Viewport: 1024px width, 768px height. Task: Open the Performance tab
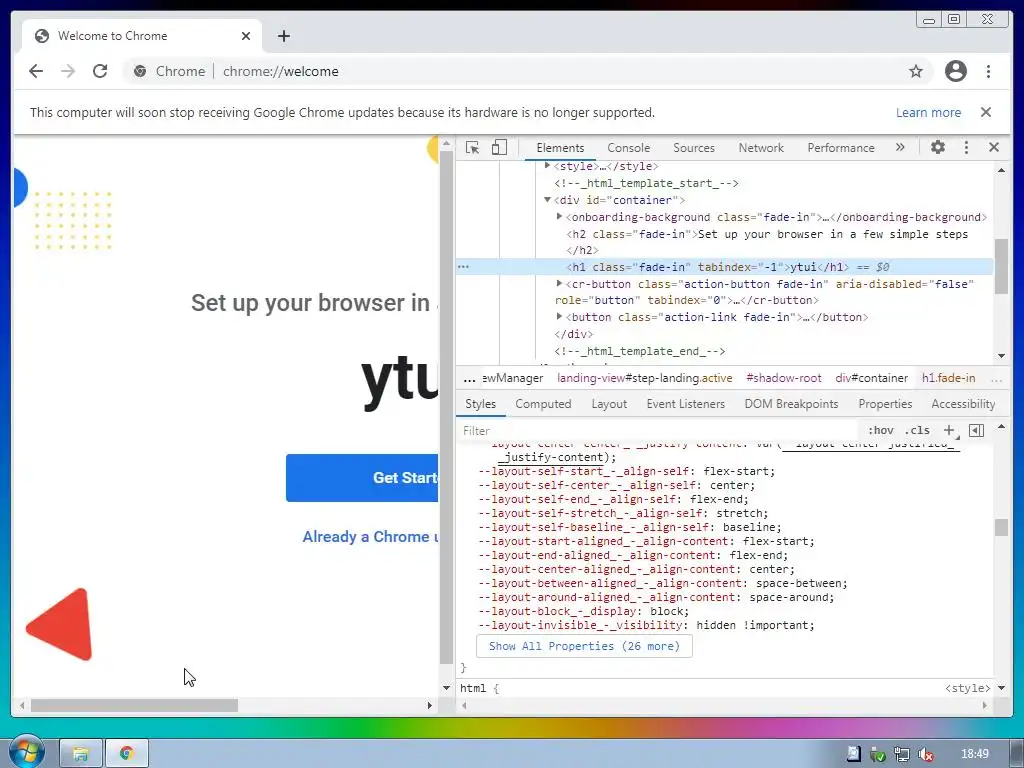(840, 148)
